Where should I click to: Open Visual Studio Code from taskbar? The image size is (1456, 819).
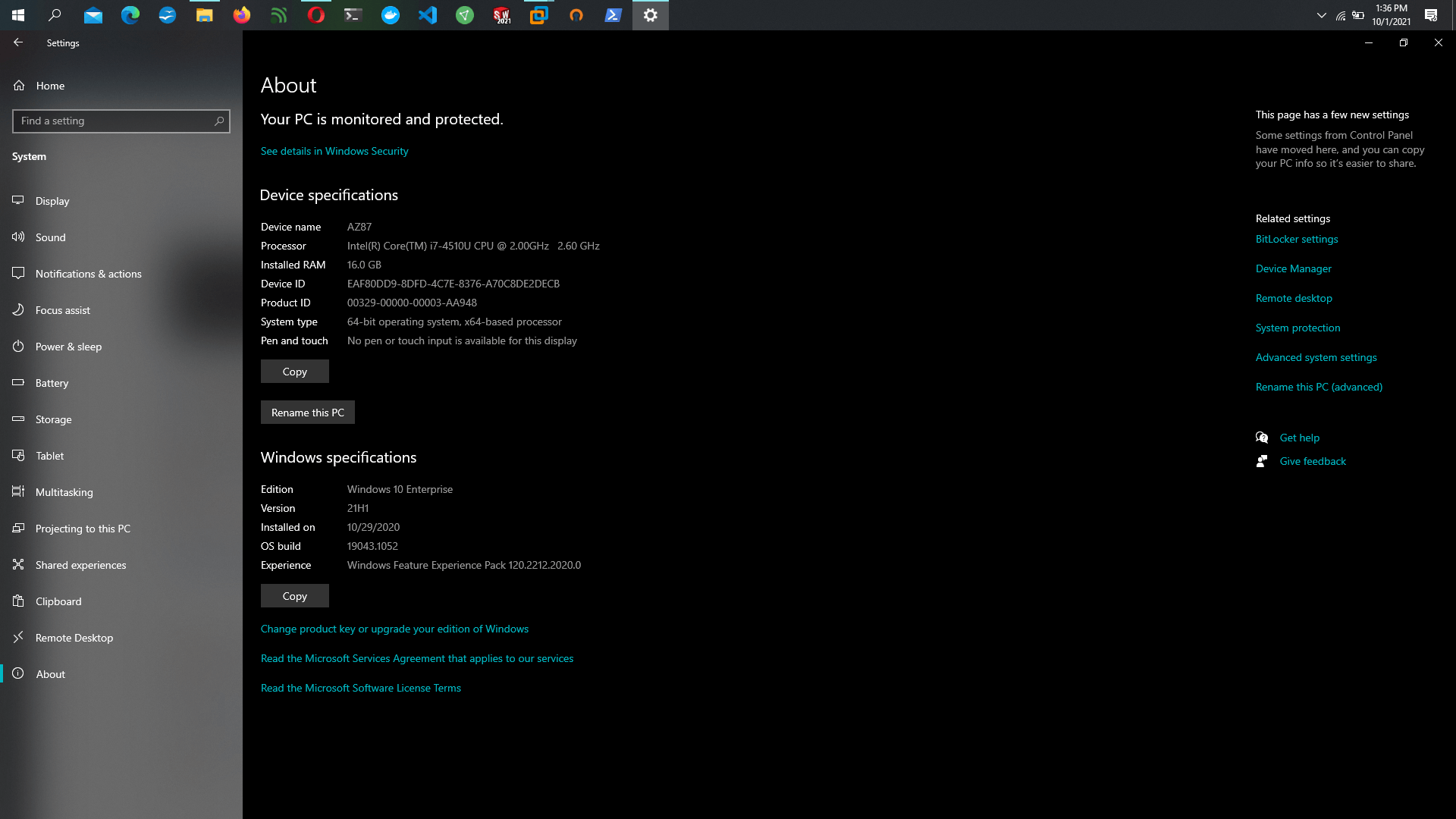point(428,15)
